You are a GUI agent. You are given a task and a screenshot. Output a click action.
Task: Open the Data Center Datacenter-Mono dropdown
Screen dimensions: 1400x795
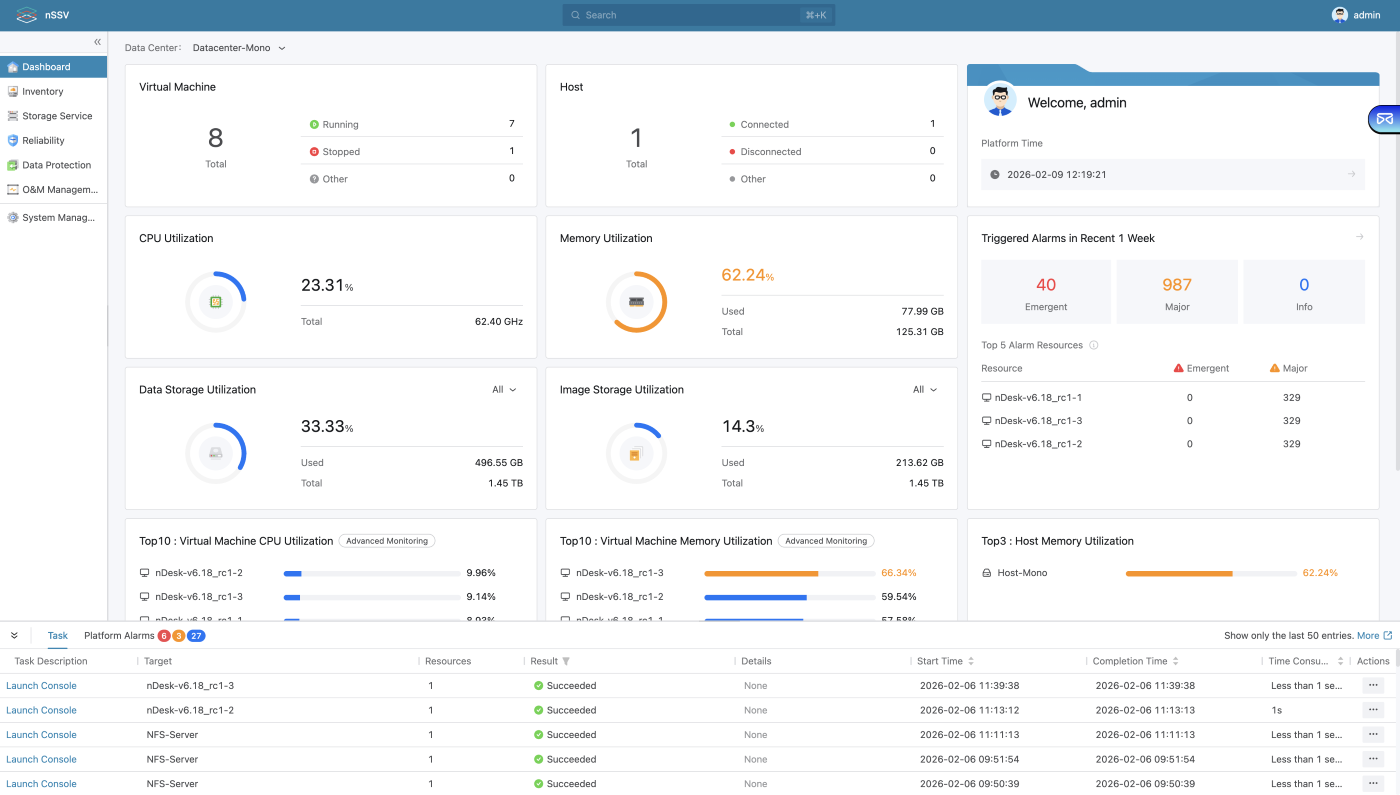tap(239, 48)
